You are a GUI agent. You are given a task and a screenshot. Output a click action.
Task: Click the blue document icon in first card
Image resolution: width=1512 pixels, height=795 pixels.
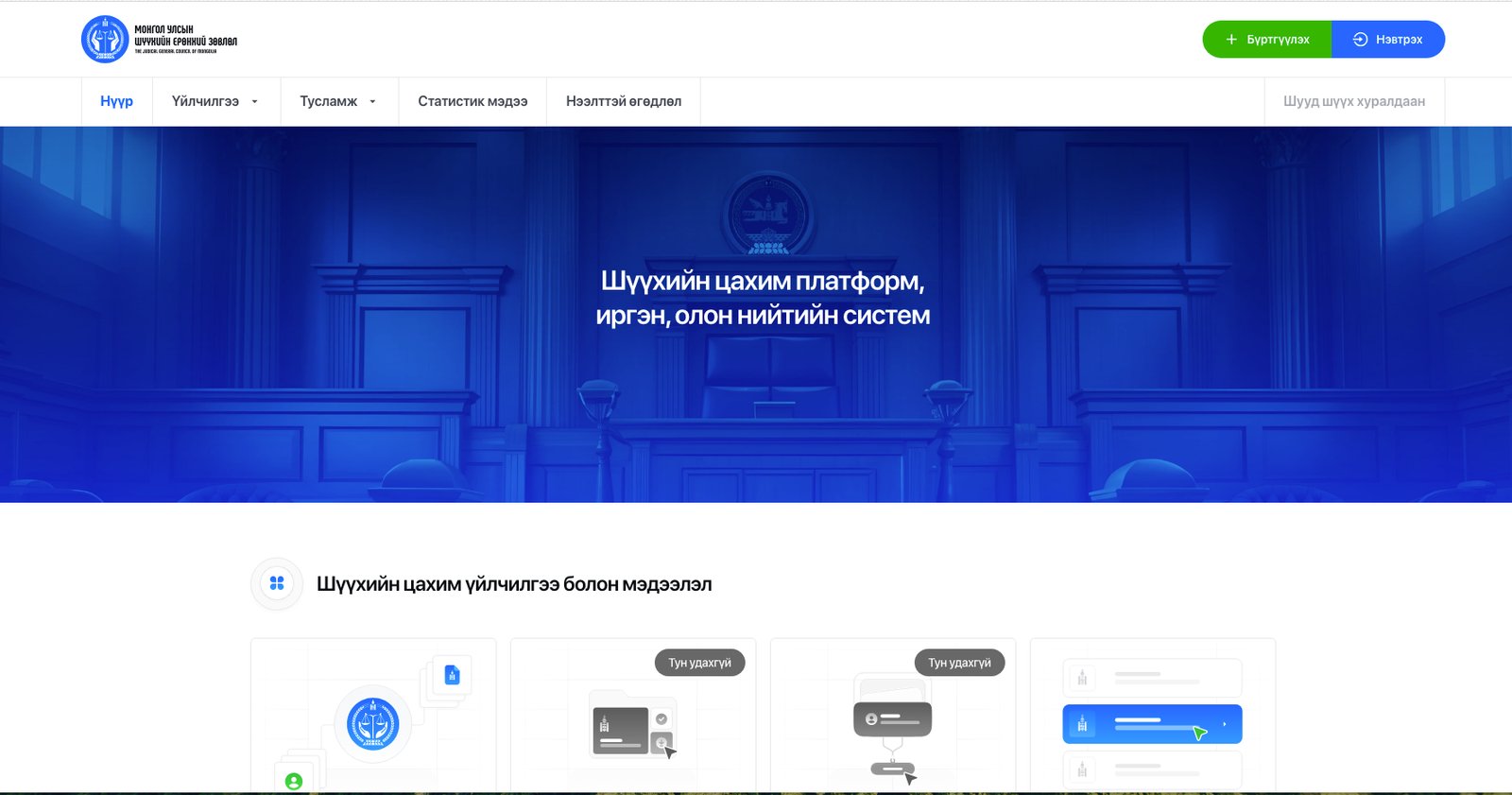(452, 675)
